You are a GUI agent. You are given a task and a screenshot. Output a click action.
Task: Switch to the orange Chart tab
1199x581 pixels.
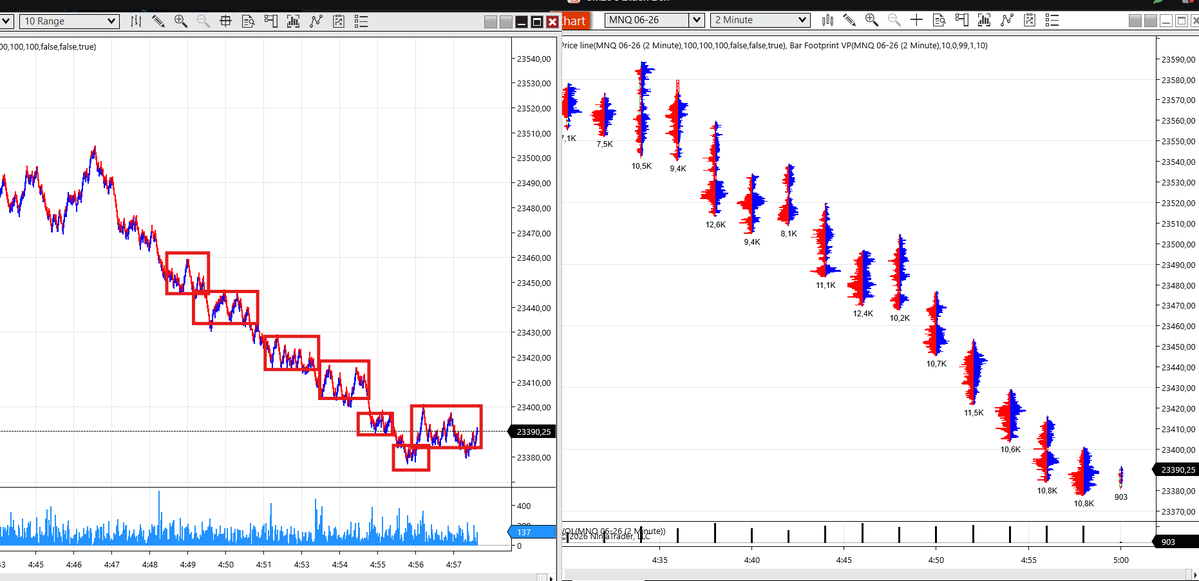tap(574, 21)
